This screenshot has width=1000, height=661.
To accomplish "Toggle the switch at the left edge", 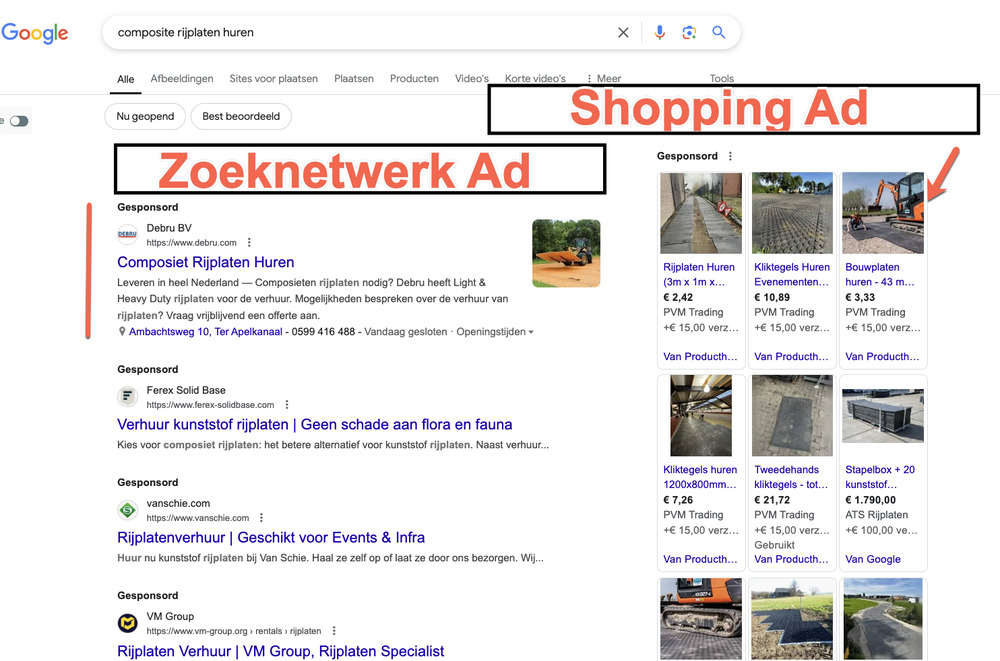I will [x=19, y=121].
